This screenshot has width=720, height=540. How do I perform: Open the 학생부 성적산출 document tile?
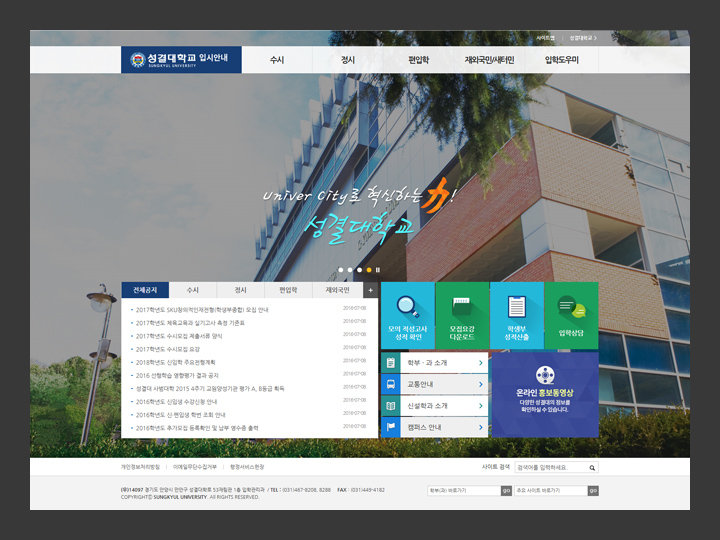(517, 315)
